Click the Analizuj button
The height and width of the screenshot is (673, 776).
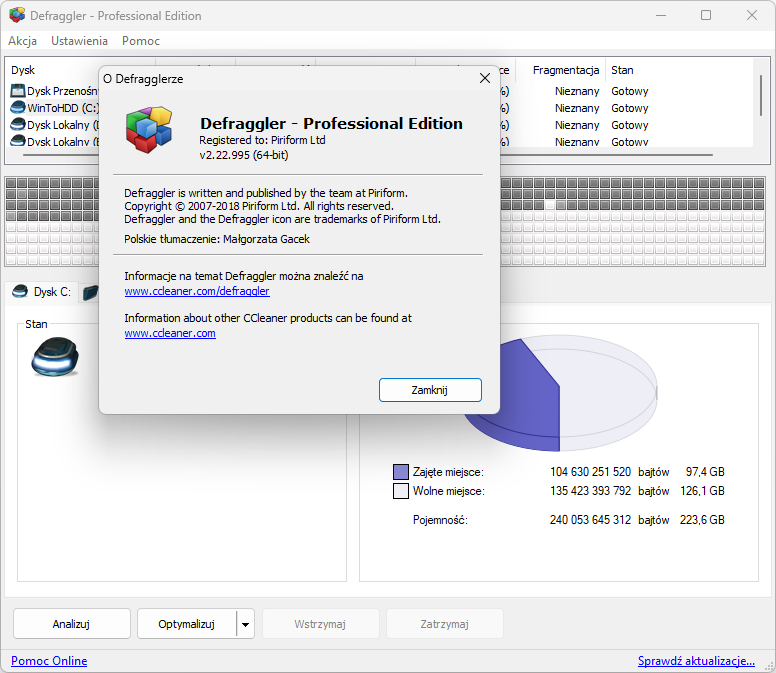coord(72,624)
